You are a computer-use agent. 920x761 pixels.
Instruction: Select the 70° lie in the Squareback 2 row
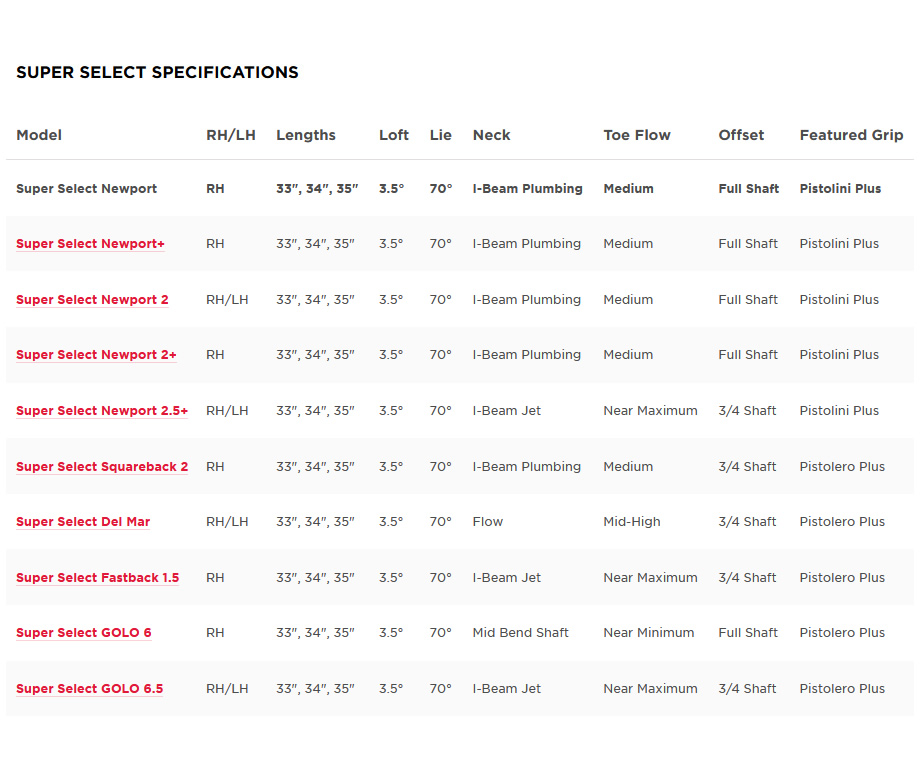pos(441,466)
